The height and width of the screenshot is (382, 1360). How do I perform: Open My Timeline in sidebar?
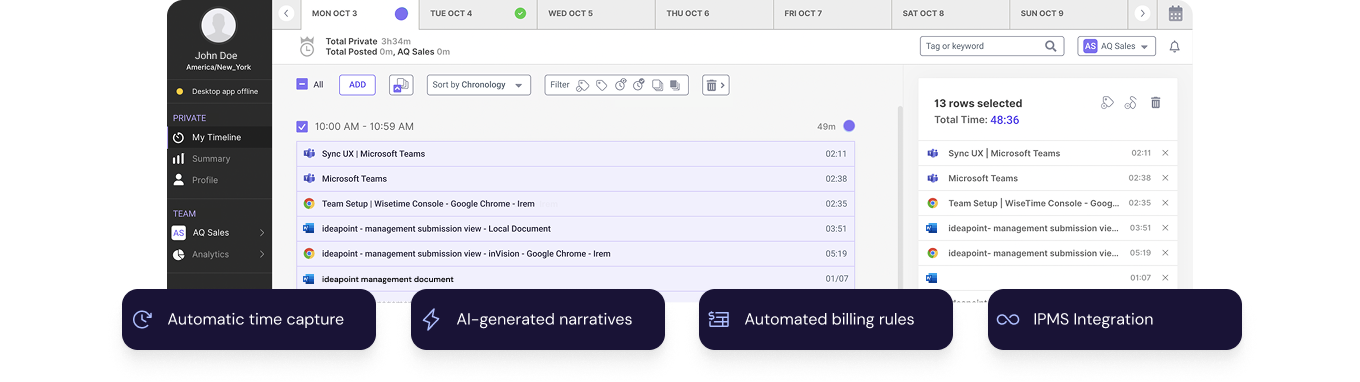(x=219, y=137)
